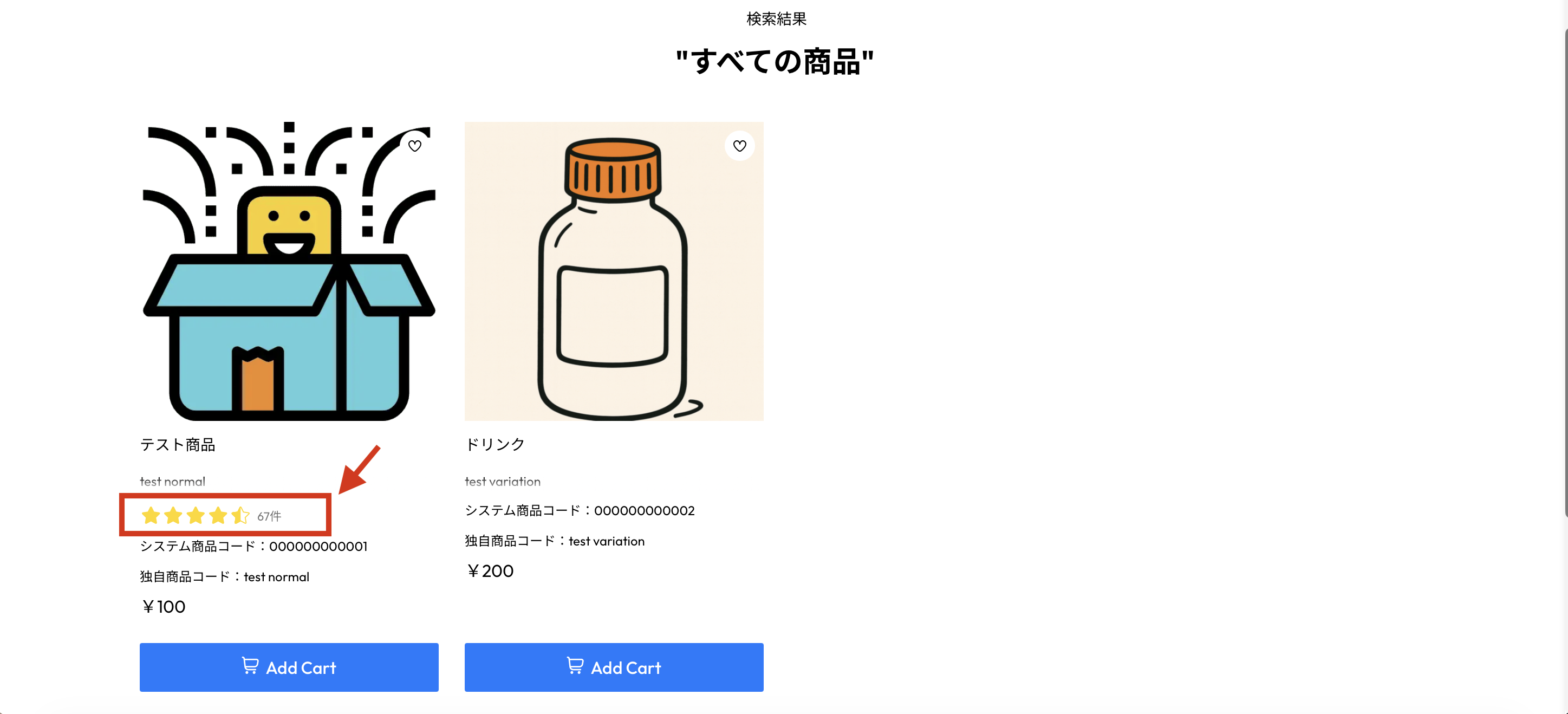Click cart icon in テスト商品 Add Cart button

[250, 666]
